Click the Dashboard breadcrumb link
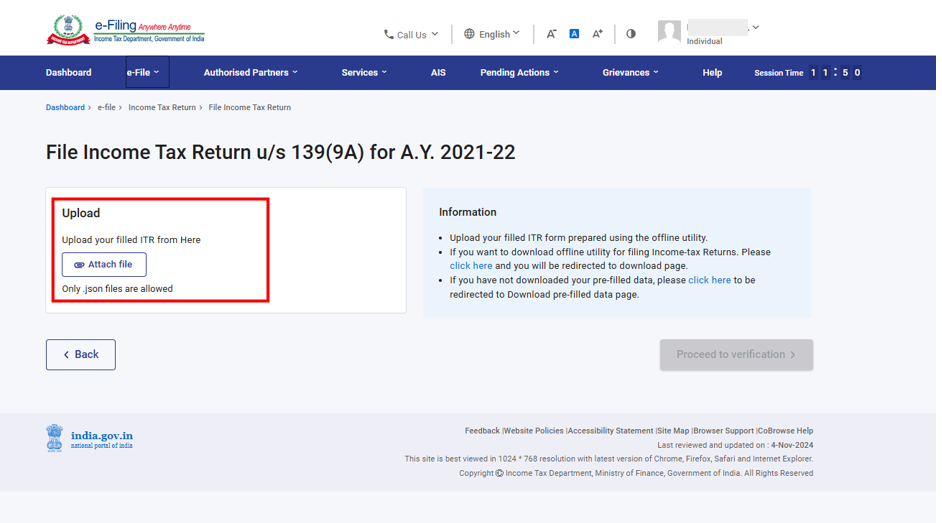This screenshot has width=942, height=523. [x=65, y=107]
